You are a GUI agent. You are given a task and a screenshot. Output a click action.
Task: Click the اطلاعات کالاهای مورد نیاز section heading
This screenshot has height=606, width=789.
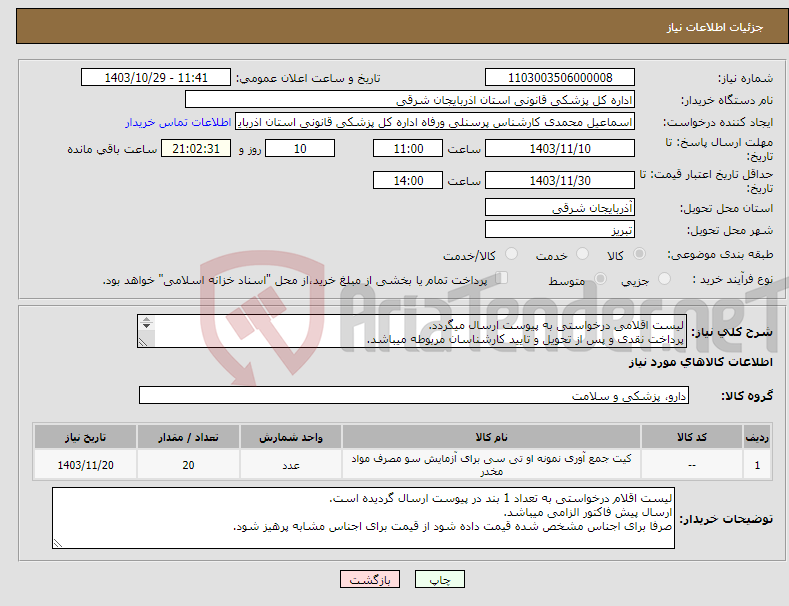coord(700,362)
